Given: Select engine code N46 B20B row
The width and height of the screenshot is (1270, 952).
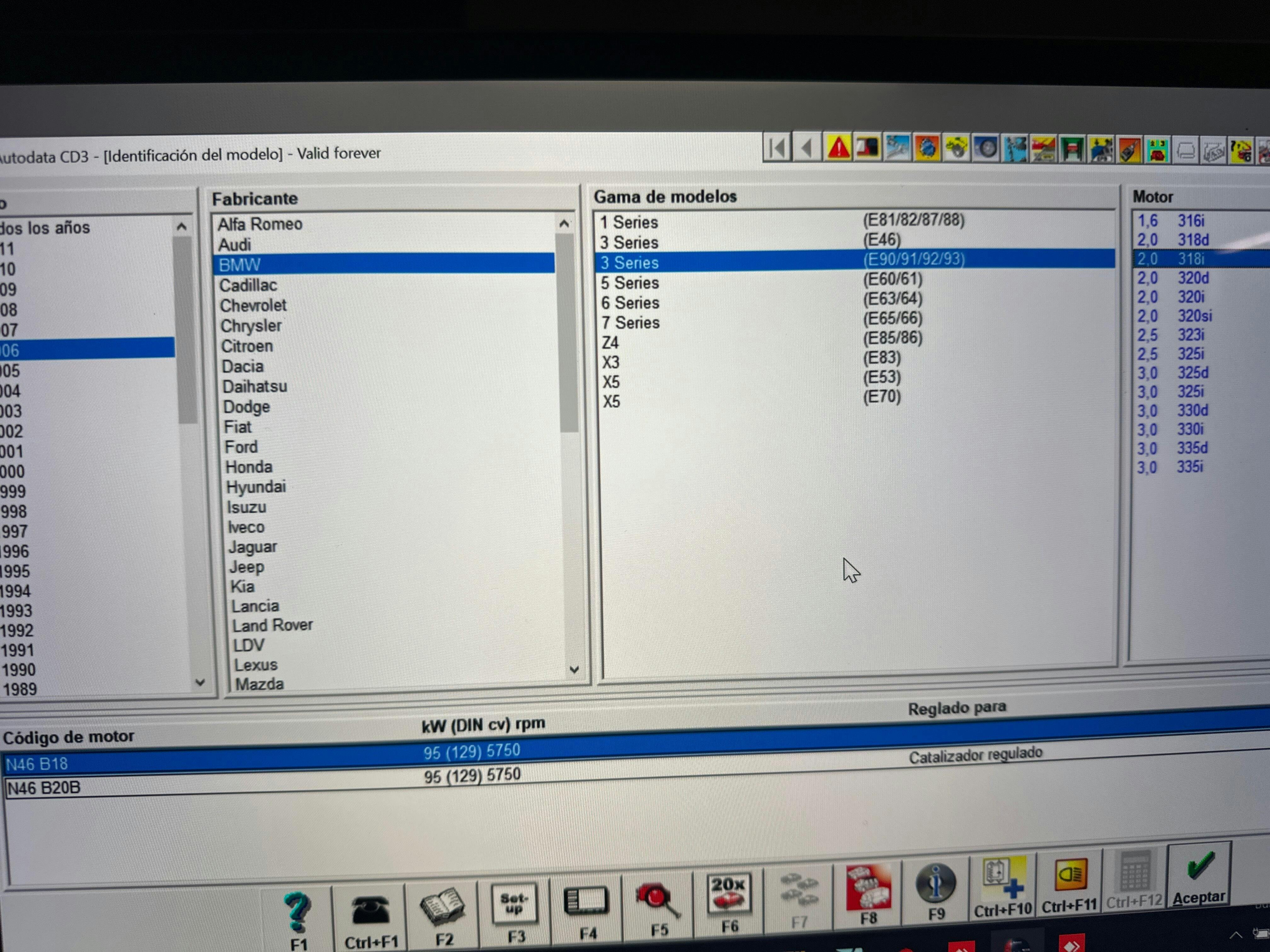Looking at the screenshot, I should (x=44, y=788).
